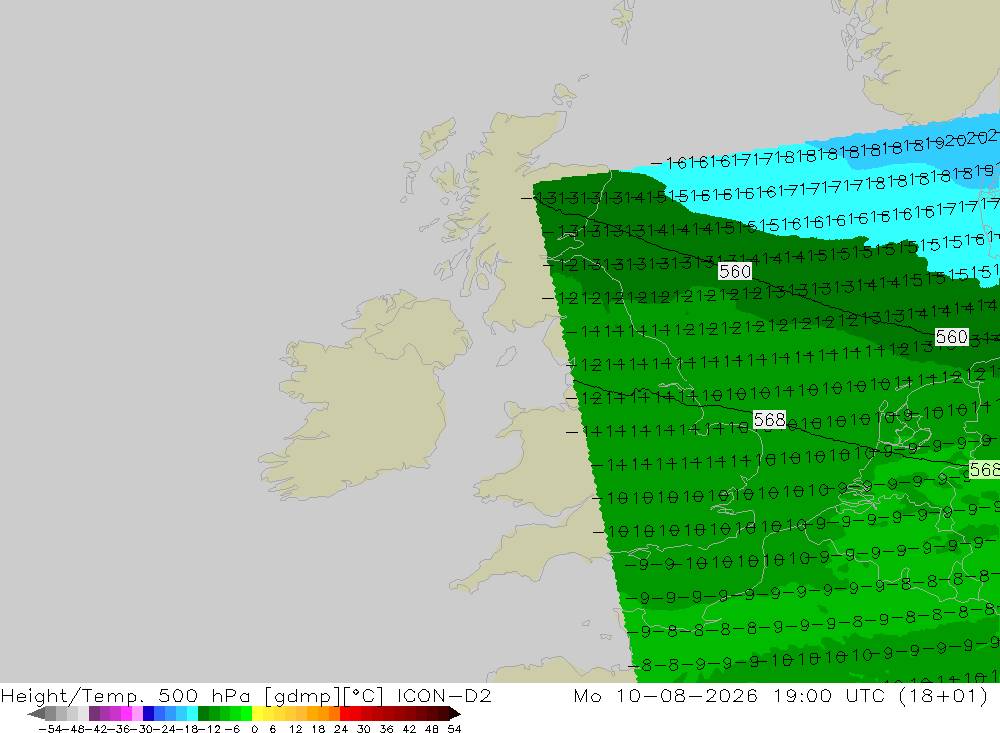Select the light pink legend swatch

[x=138, y=714]
